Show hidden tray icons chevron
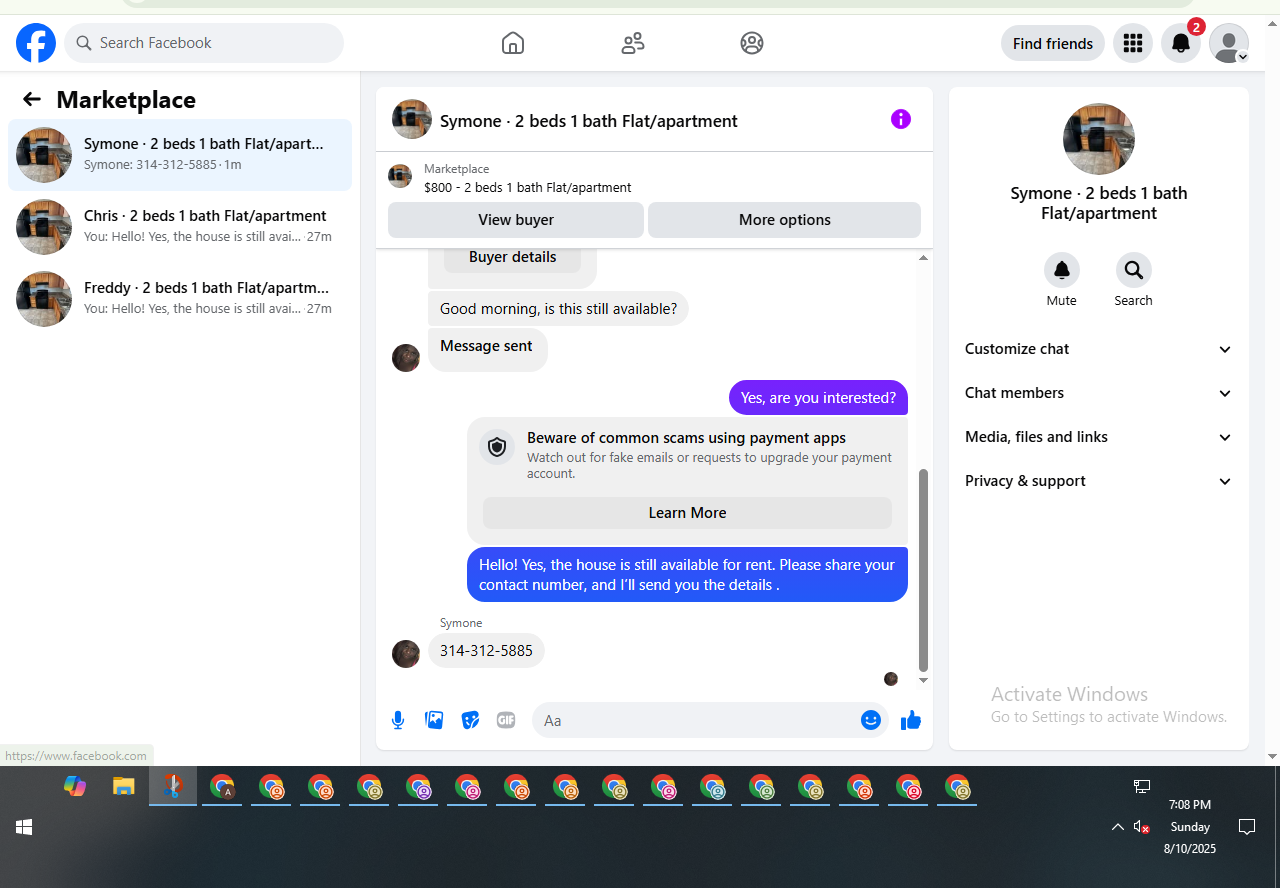The height and width of the screenshot is (888, 1280). [x=1117, y=827]
